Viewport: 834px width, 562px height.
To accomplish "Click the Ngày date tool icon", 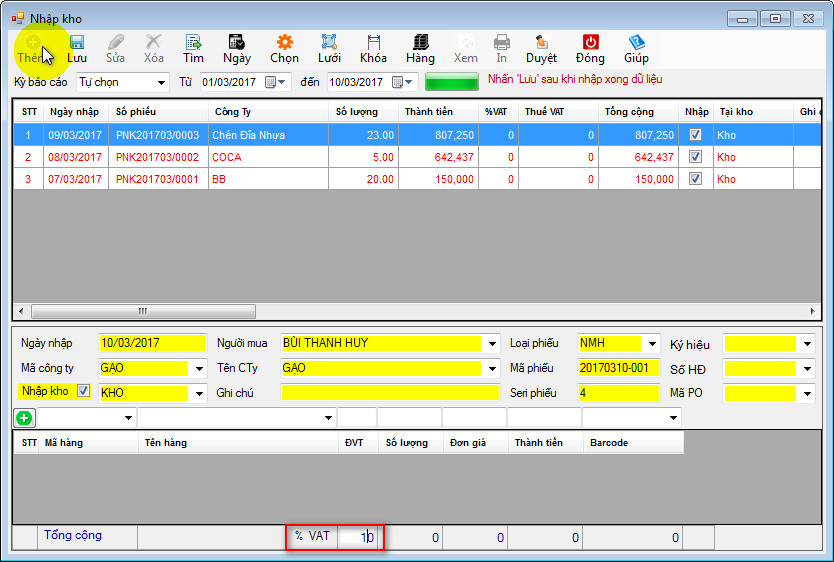I will (237, 42).
